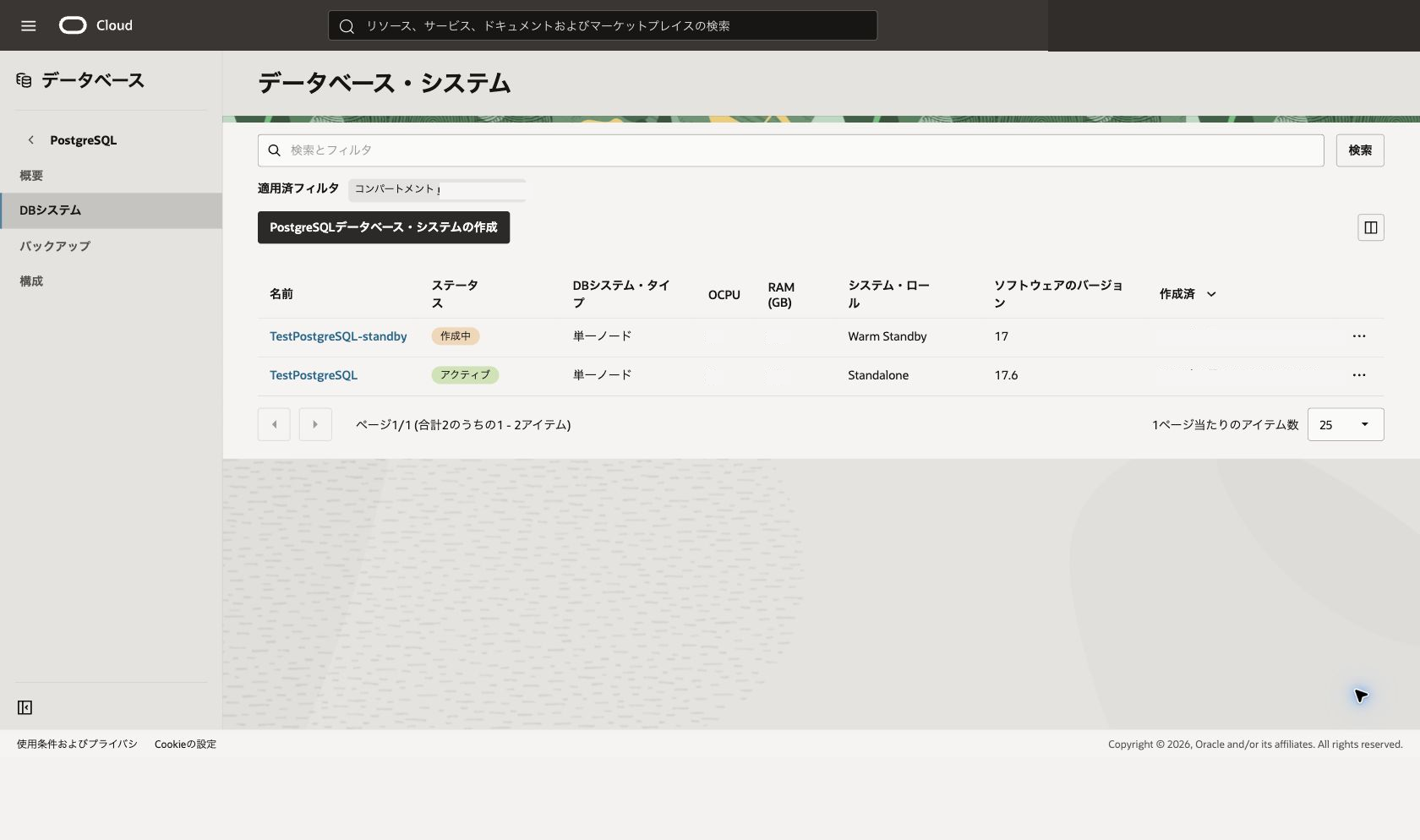The width and height of the screenshot is (1420, 840).
Task: Click the page 1/1 pagination text
Action: tap(463, 425)
